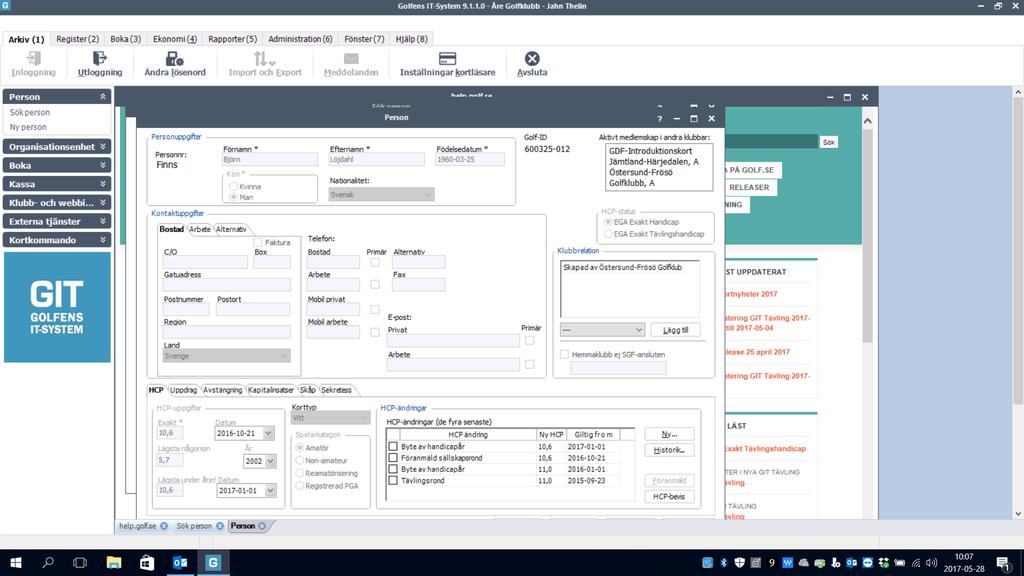Screen dimensions: 1024x576
Task: Click the Ny... HCP button
Action: click(x=669, y=434)
